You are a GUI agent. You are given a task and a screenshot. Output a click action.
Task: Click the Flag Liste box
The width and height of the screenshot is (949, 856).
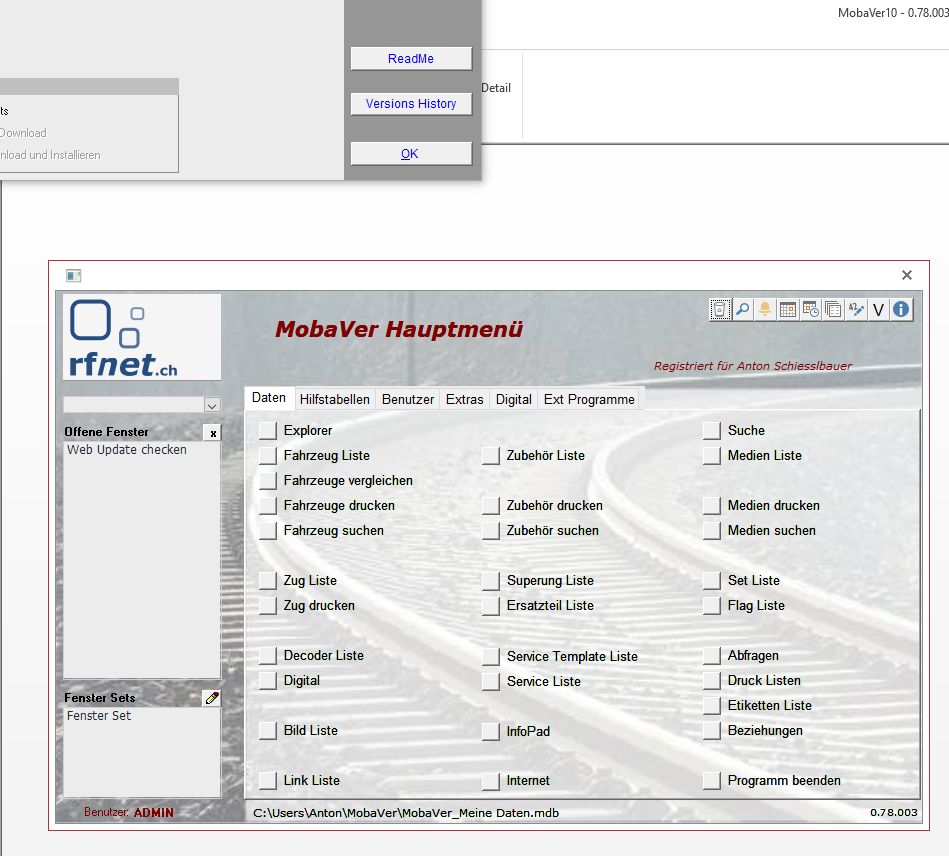712,605
